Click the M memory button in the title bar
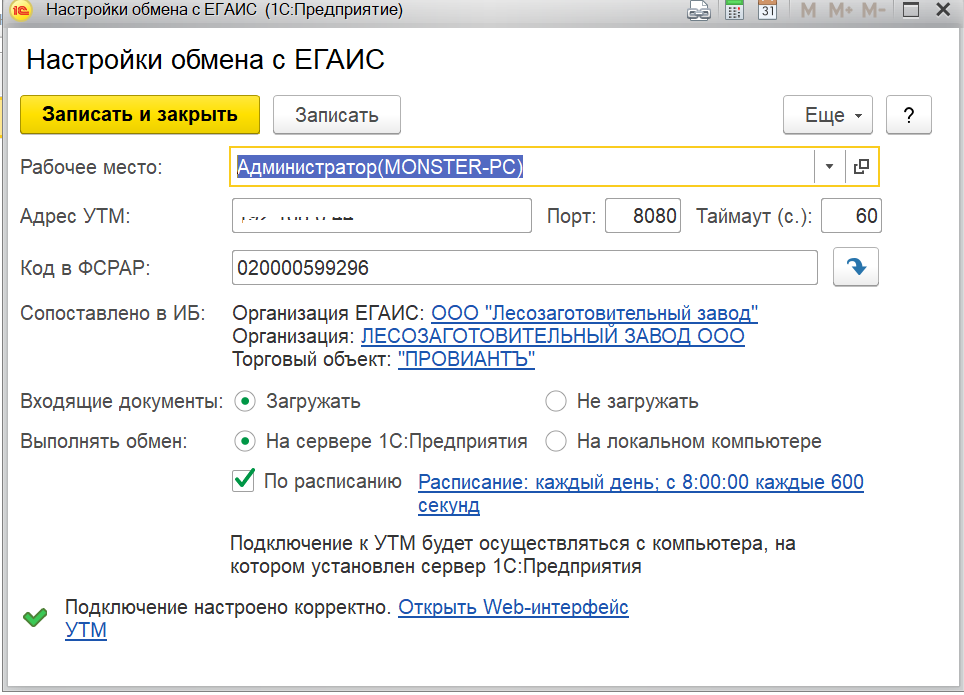This screenshot has height=695, width=964. click(x=808, y=10)
